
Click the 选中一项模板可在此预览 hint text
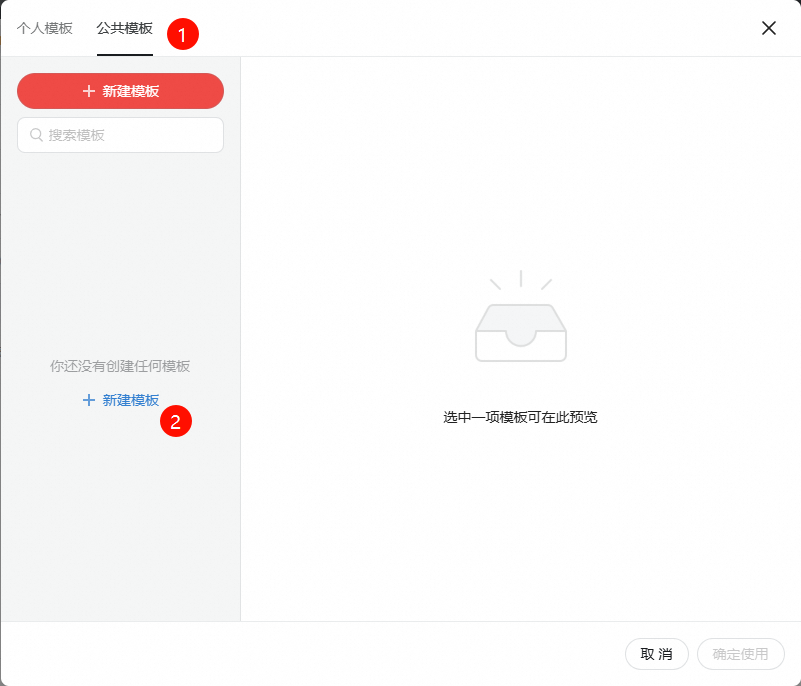coord(520,417)
